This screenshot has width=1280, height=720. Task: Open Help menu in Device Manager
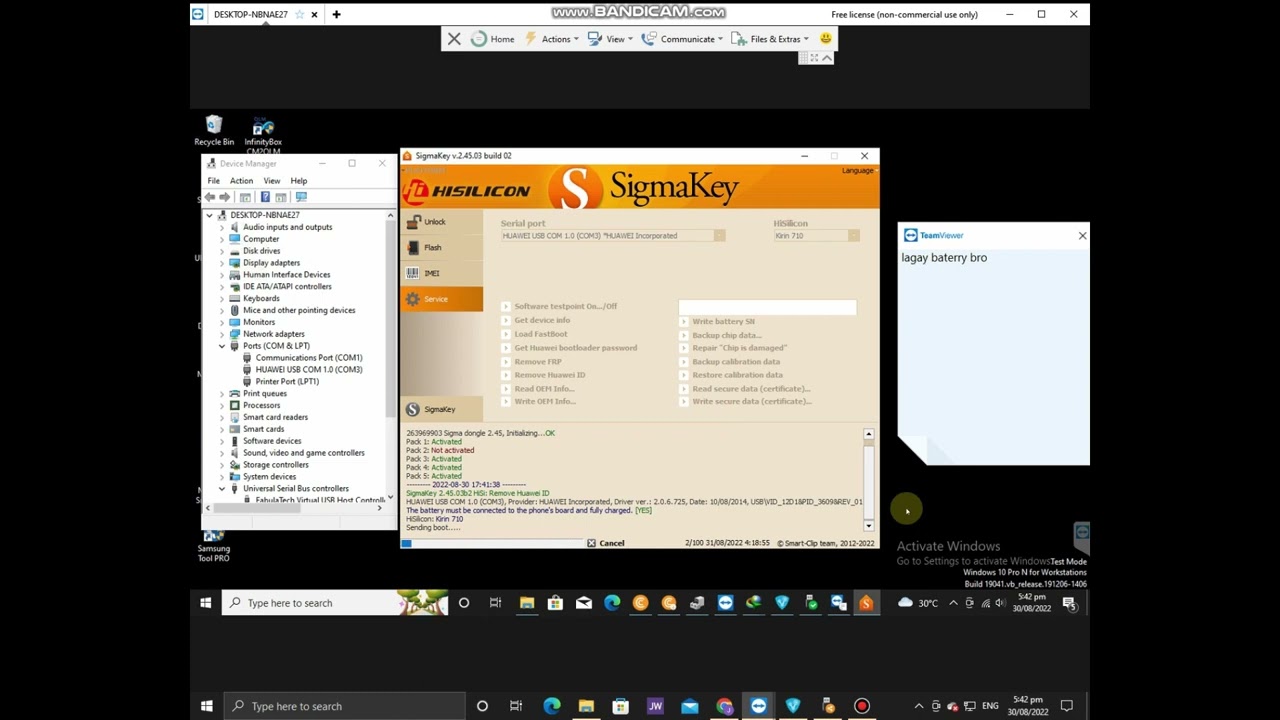[x=298, y=181]
